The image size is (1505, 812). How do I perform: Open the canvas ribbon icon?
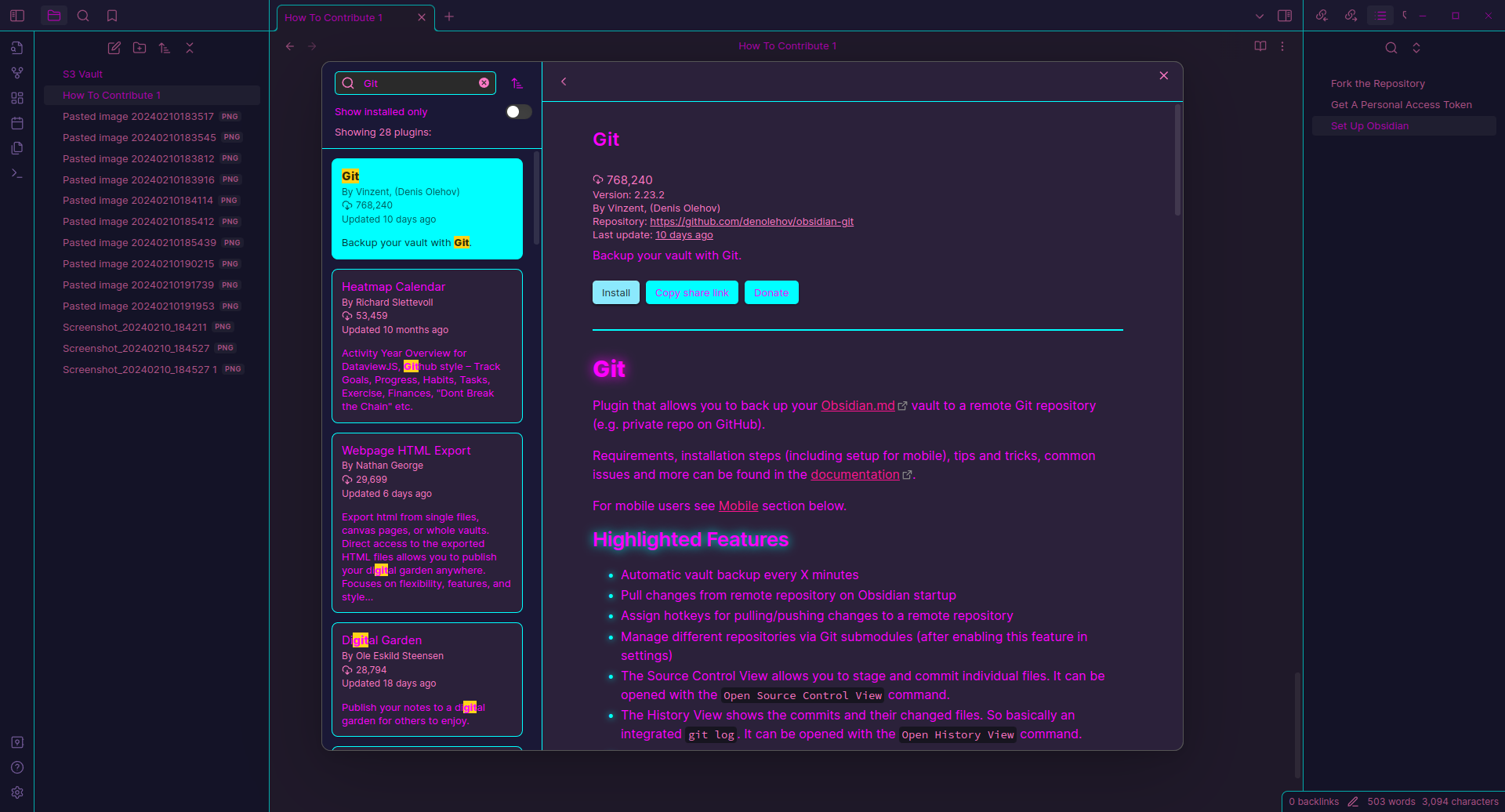coord(17,98)
